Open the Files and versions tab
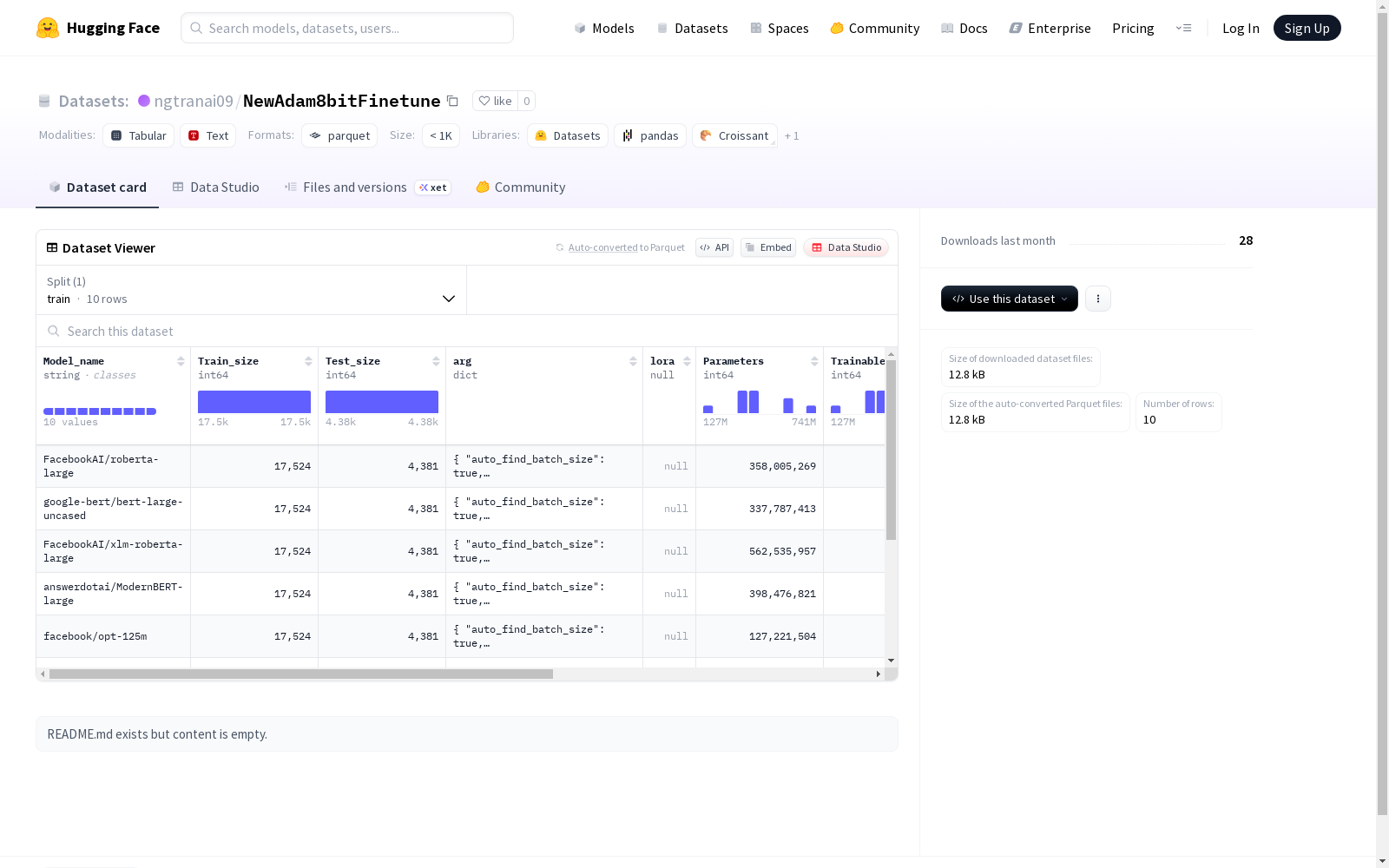The height and width of the screenshot is (868, 1389). point(367,187)
